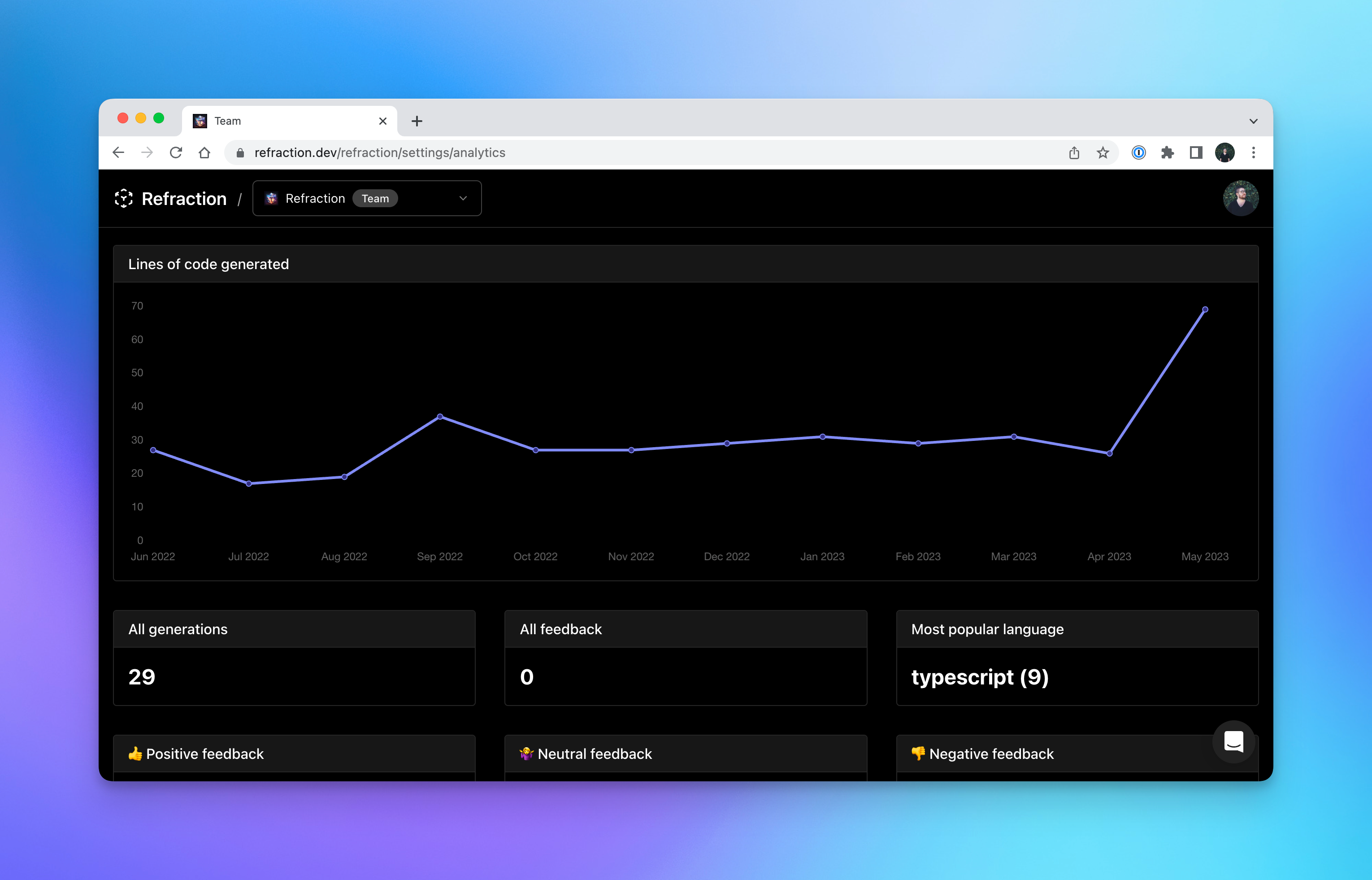The image size is (1372, 880).
Task: Click the Refraction team avatar in the workspace selector
Action: [x=271, y=198]
